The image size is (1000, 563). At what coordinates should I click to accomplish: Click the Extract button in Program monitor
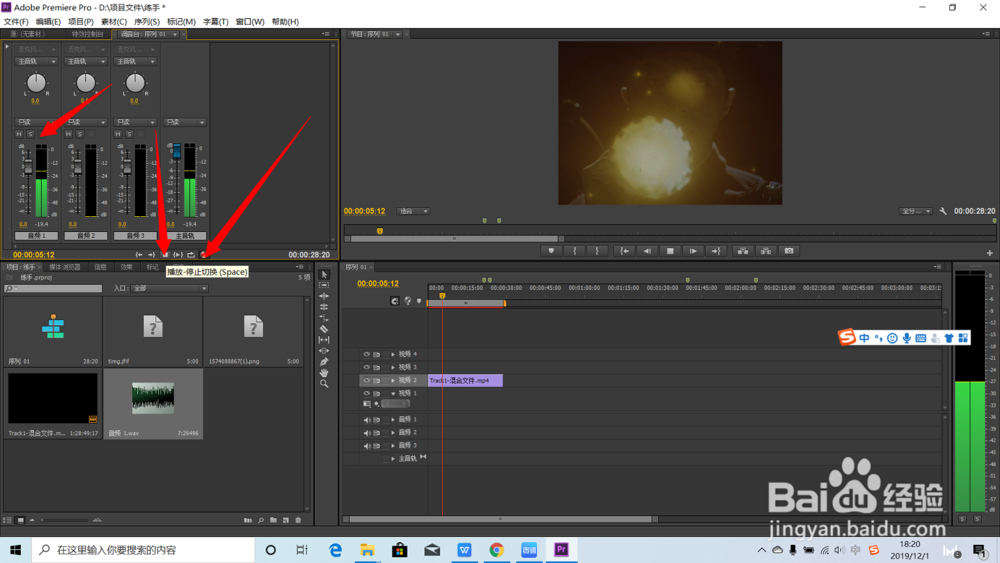tap(766, 251)
